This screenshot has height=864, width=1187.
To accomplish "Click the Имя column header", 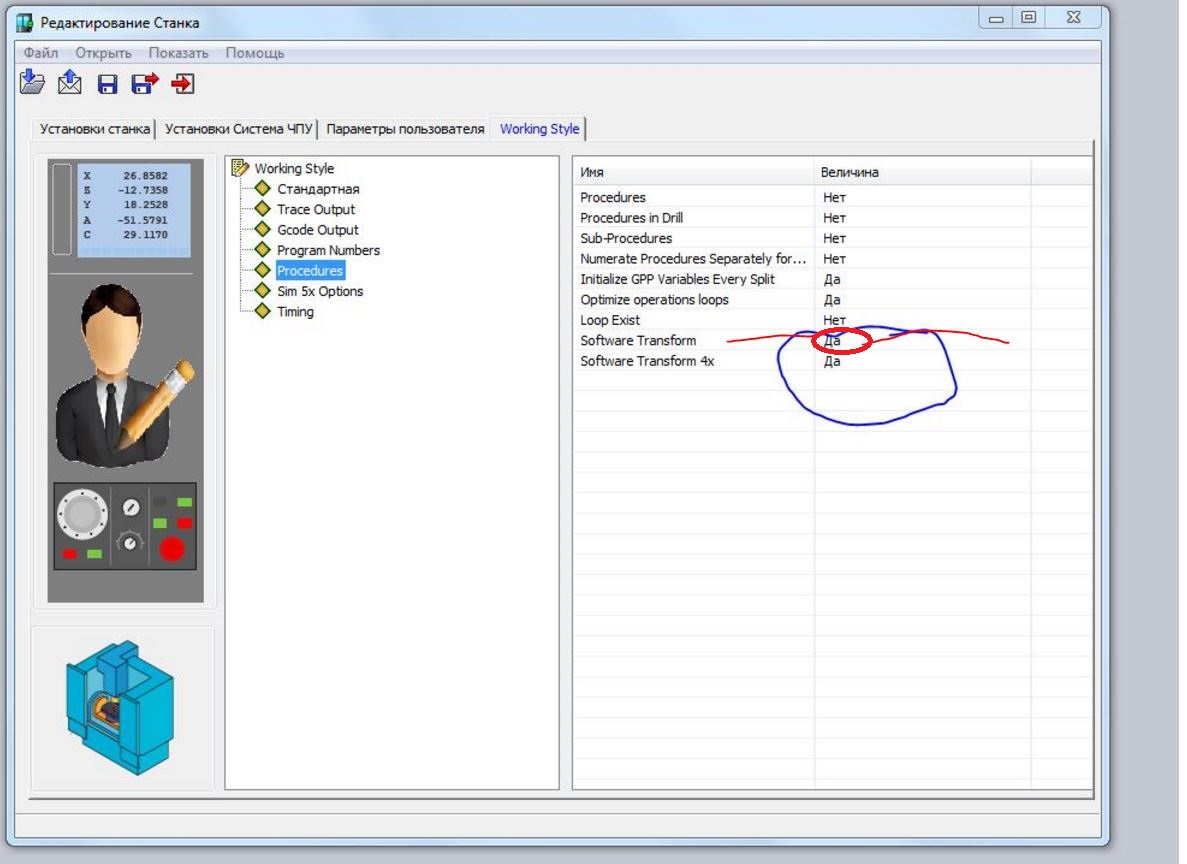I will coord(693,172).
